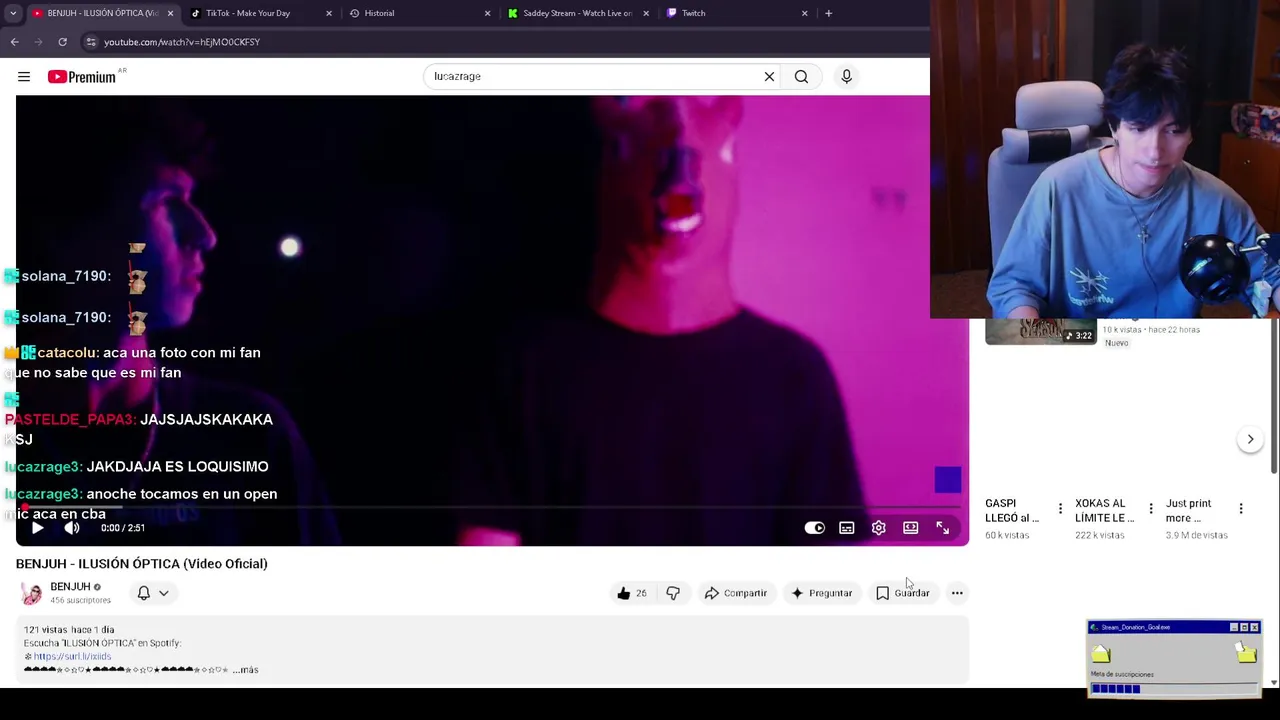1280x720 pixels.
Task: Open the BENJUH channel name link
Action: coord(70,587)
